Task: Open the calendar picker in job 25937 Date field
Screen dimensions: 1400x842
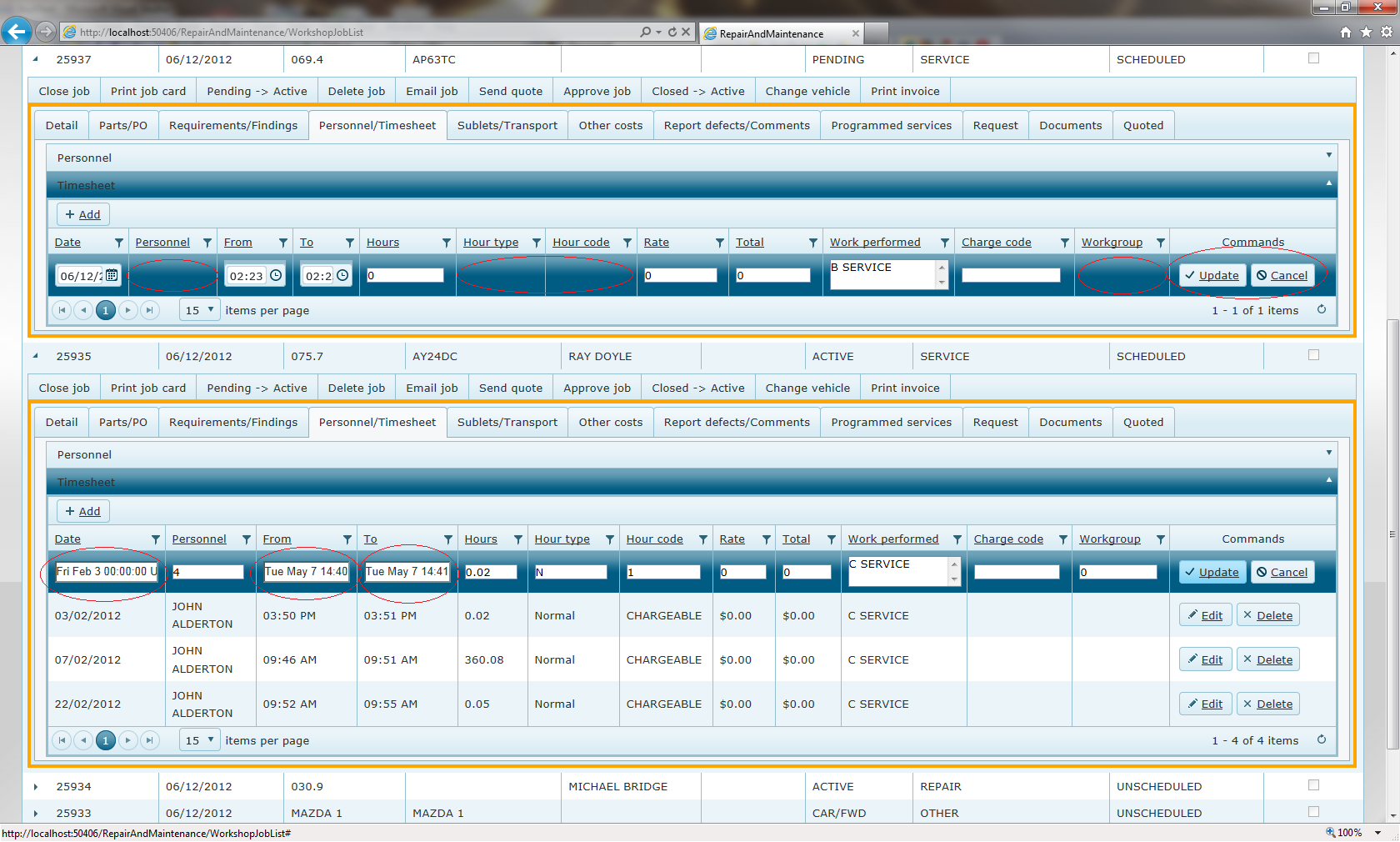Action: [x=112, y=275]
